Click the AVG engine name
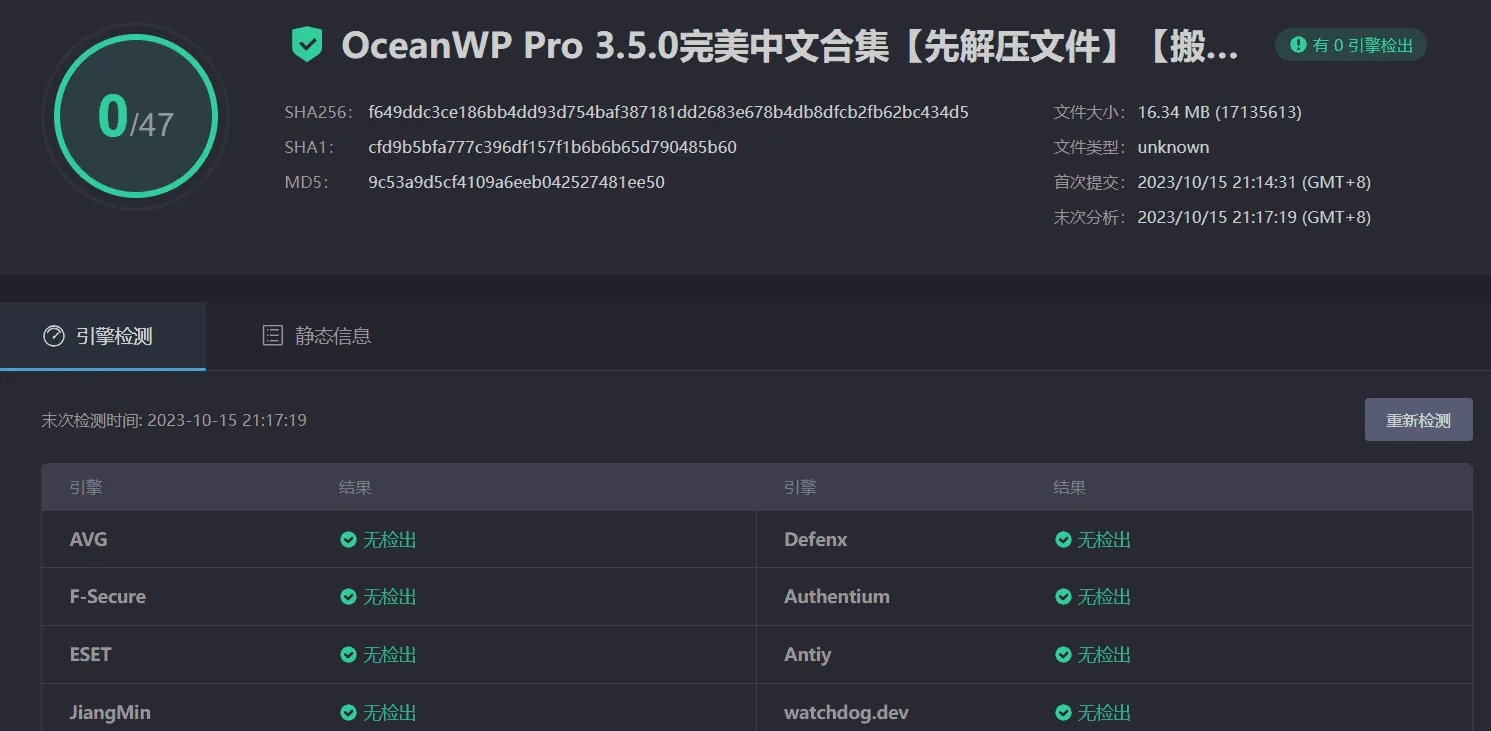1491x731 pixels. click(88, 540)
